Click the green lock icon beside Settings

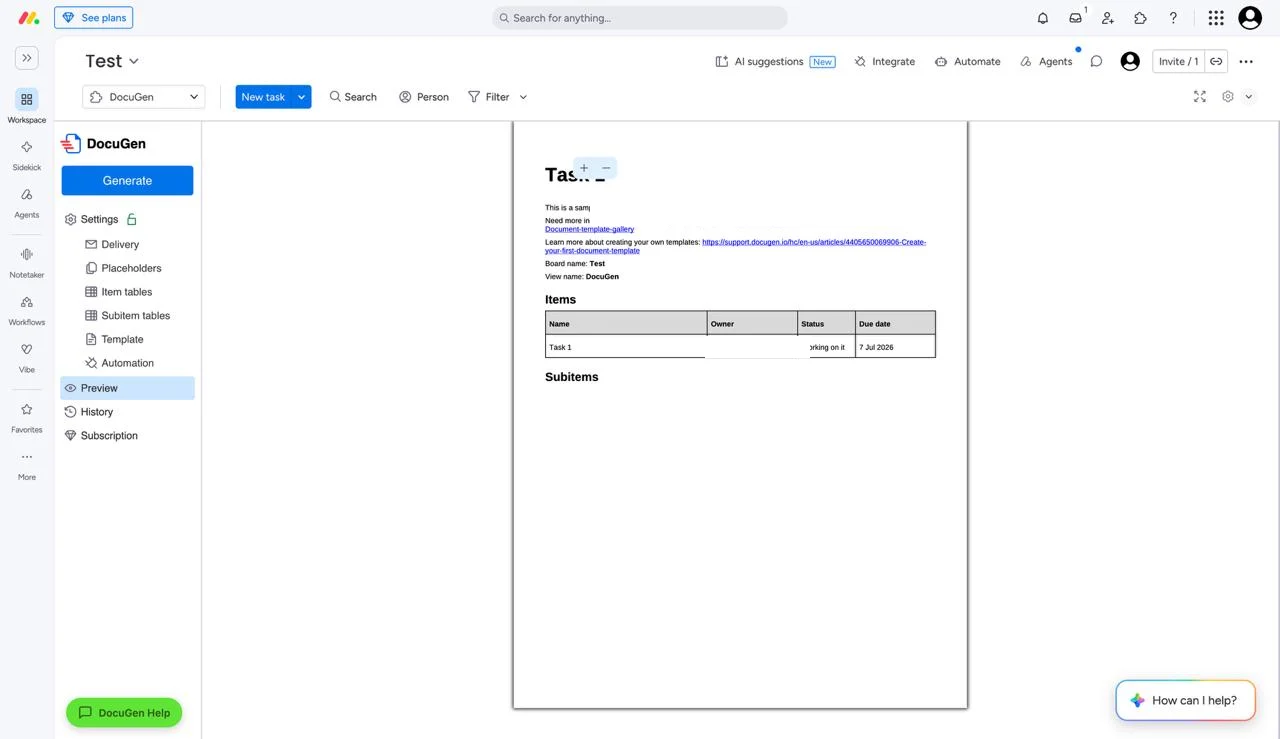point(131,219)
